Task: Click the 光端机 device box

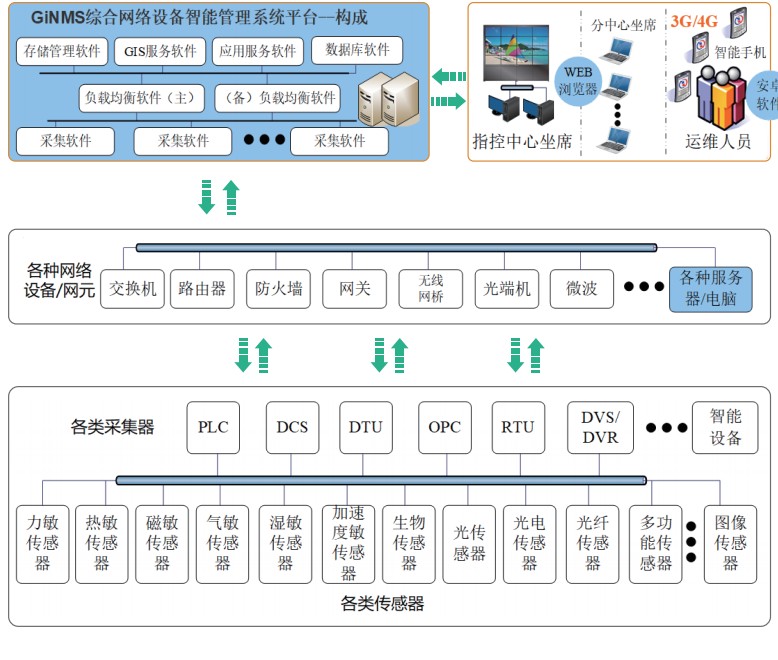Action: click(x=507, y=289)
